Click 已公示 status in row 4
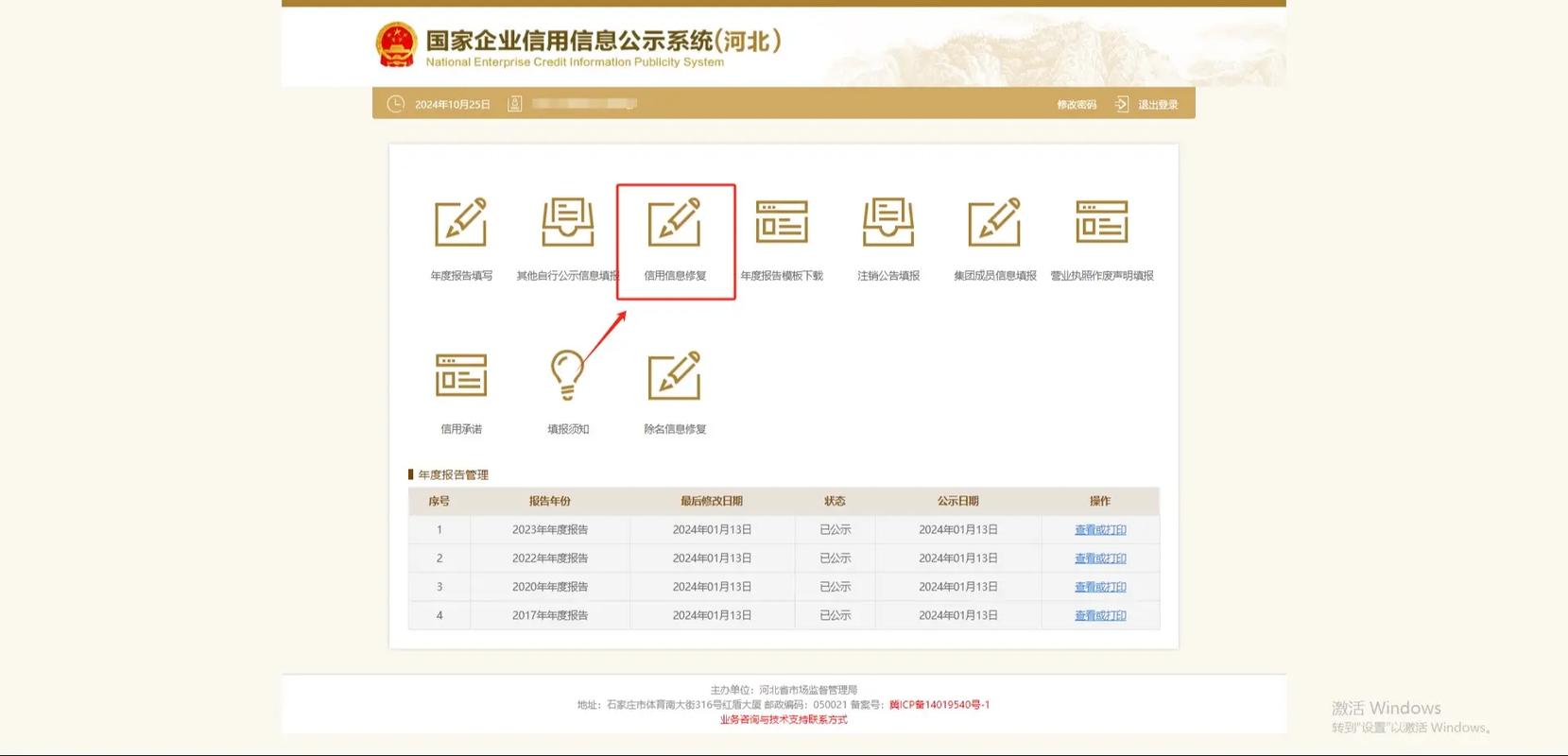 tap(836, 615)
